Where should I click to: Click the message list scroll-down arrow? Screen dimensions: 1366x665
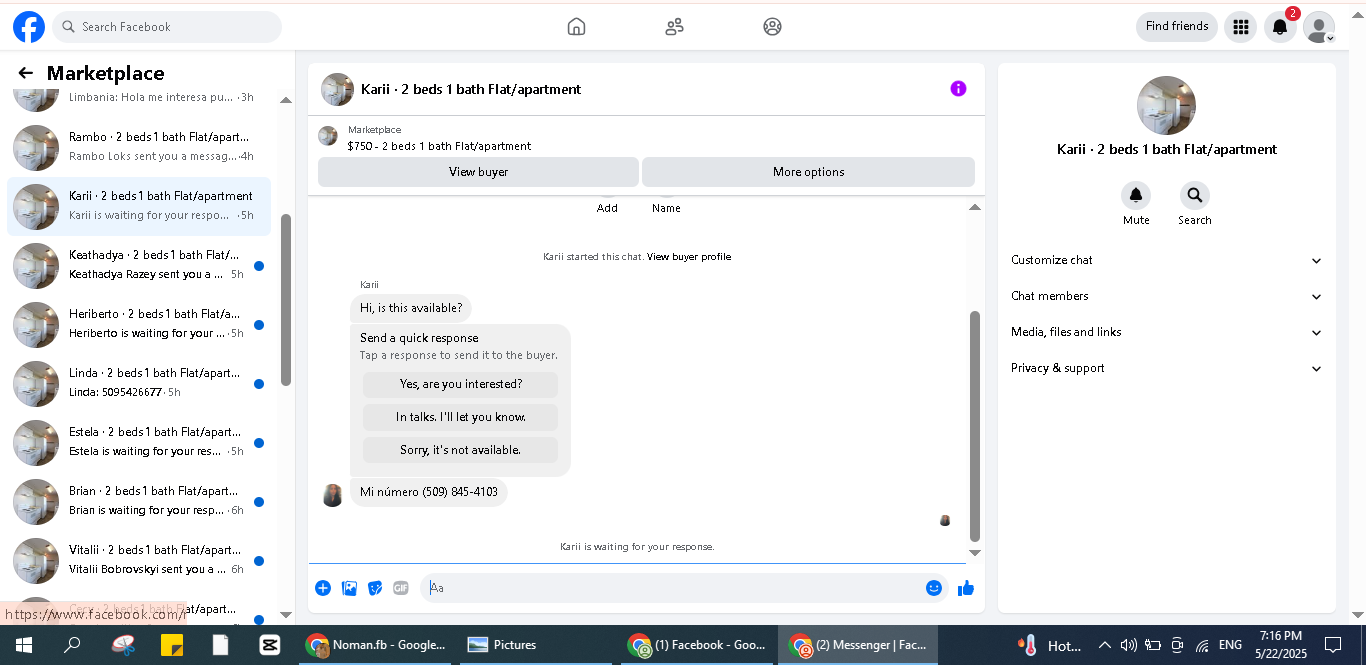tap(975, 553)
